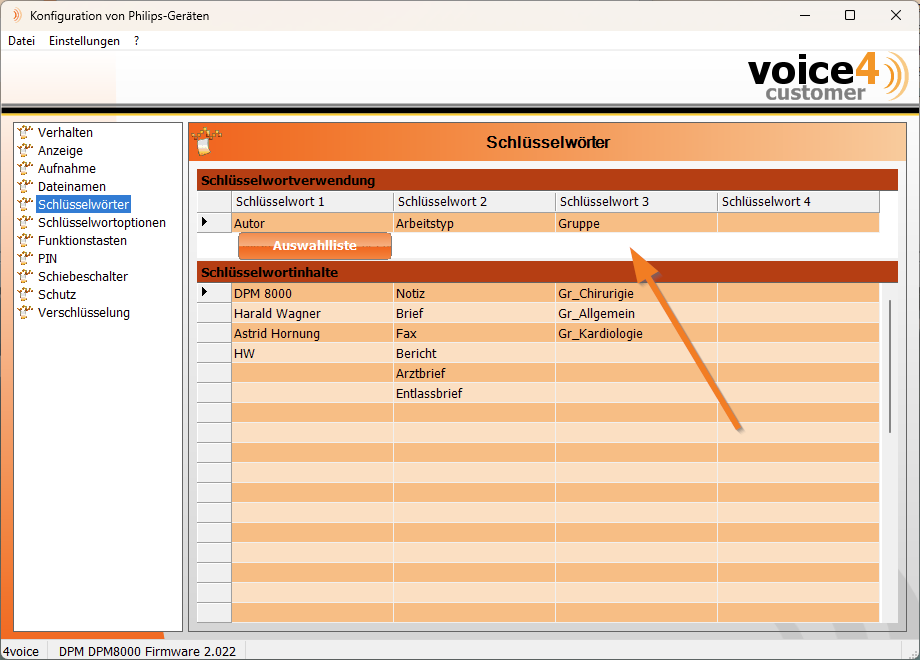Click the icon beside Schlüsselwortoptionen
This screenshot has height=660, width=920.
(25, 222)
